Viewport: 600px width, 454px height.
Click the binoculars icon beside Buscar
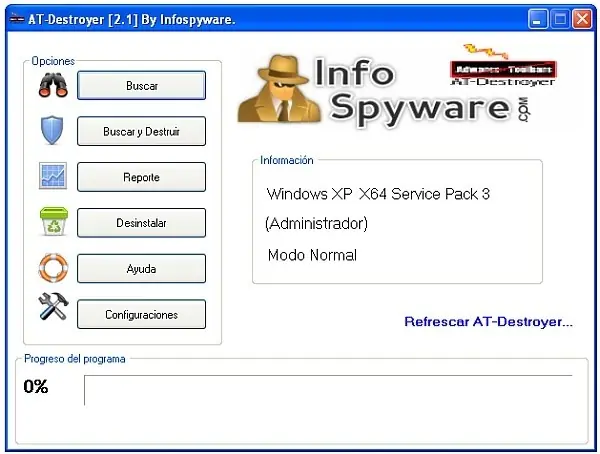(x=53, y=85)
